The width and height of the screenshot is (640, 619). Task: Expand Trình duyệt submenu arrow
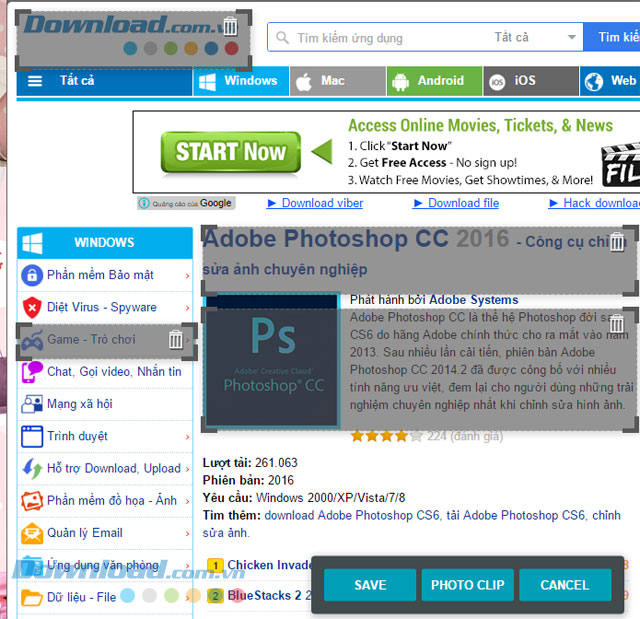[187, 437]
